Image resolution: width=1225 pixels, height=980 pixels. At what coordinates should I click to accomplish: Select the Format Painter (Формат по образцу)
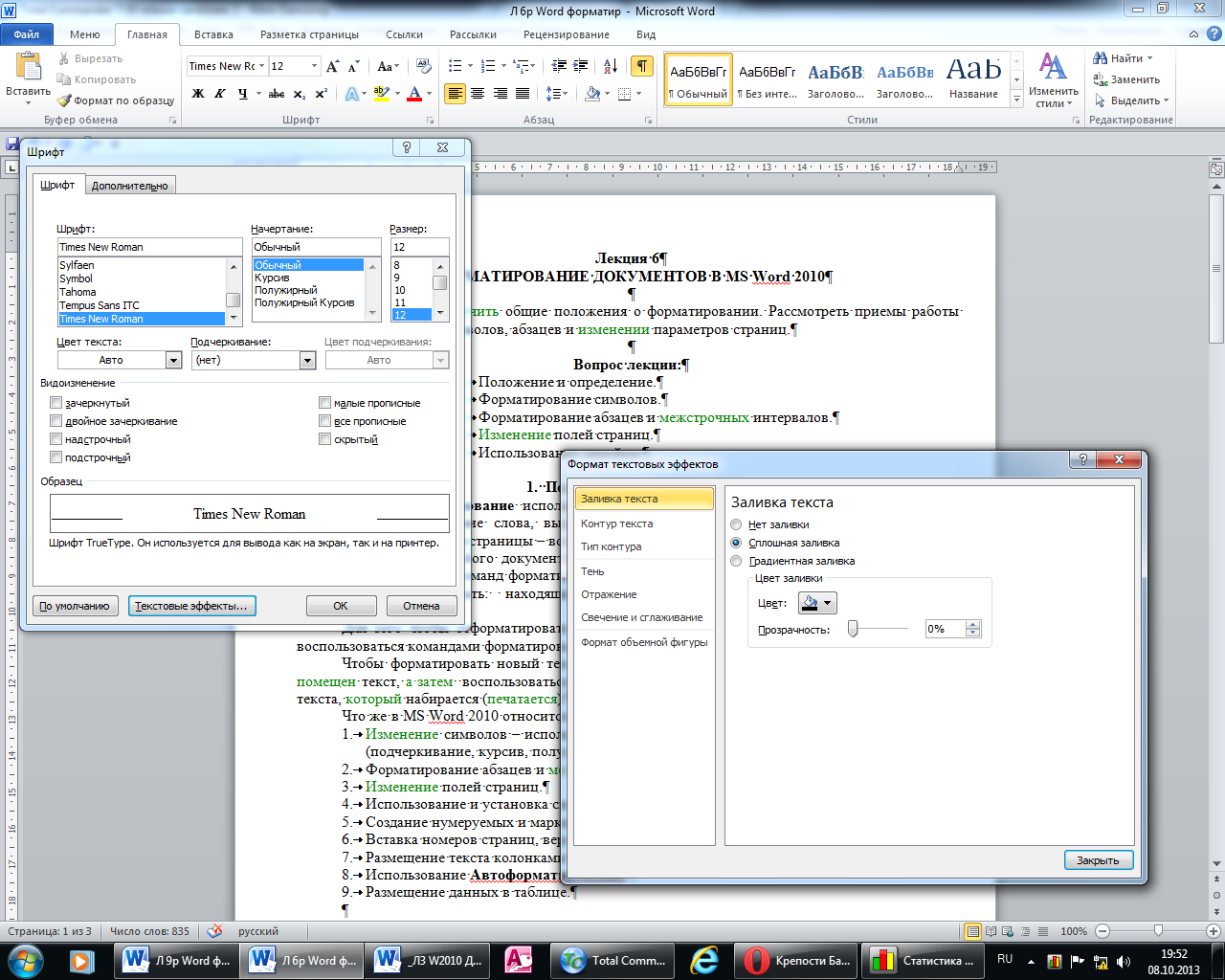coord(115,100)
